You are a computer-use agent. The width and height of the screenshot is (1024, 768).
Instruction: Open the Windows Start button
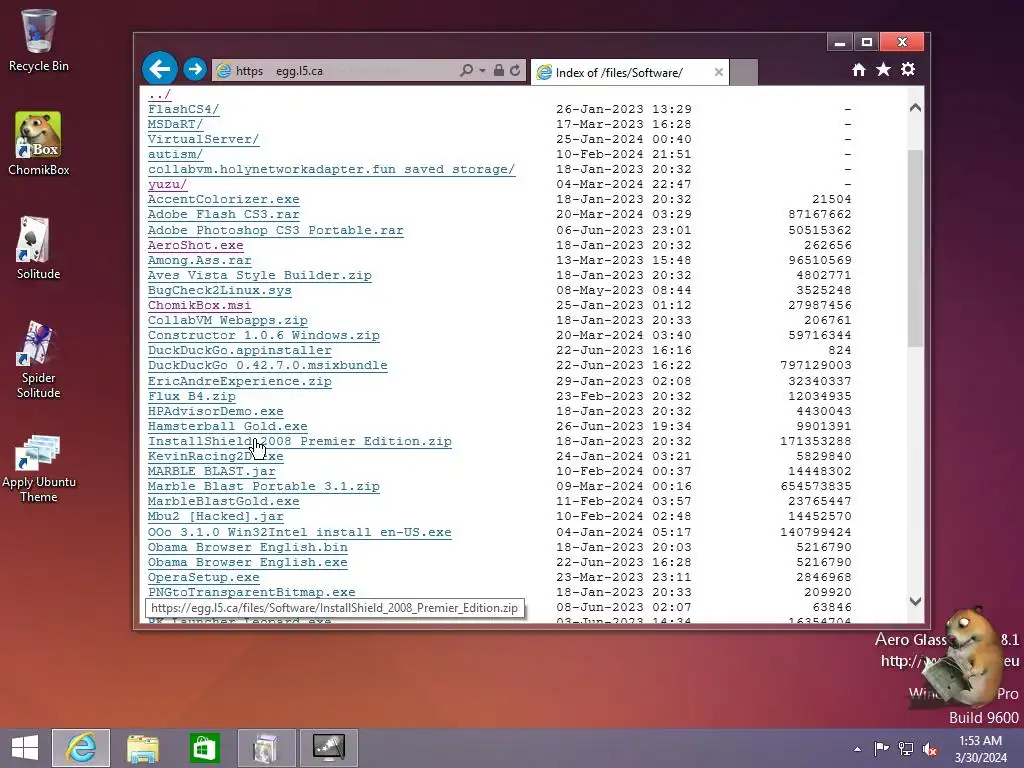click(25, 748)
